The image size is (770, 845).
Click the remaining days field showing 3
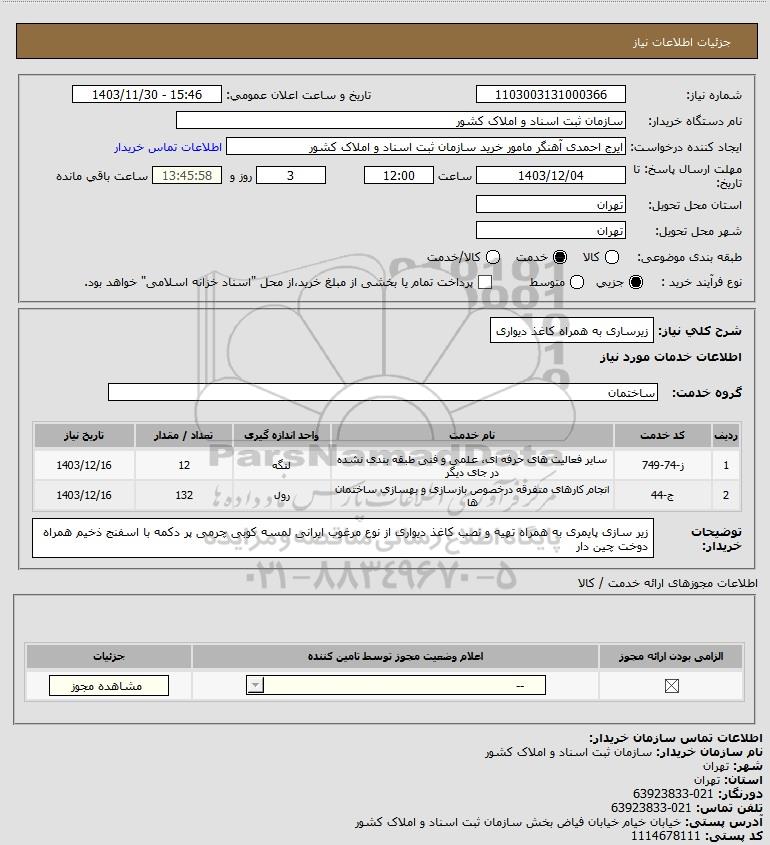coord(290,175)
